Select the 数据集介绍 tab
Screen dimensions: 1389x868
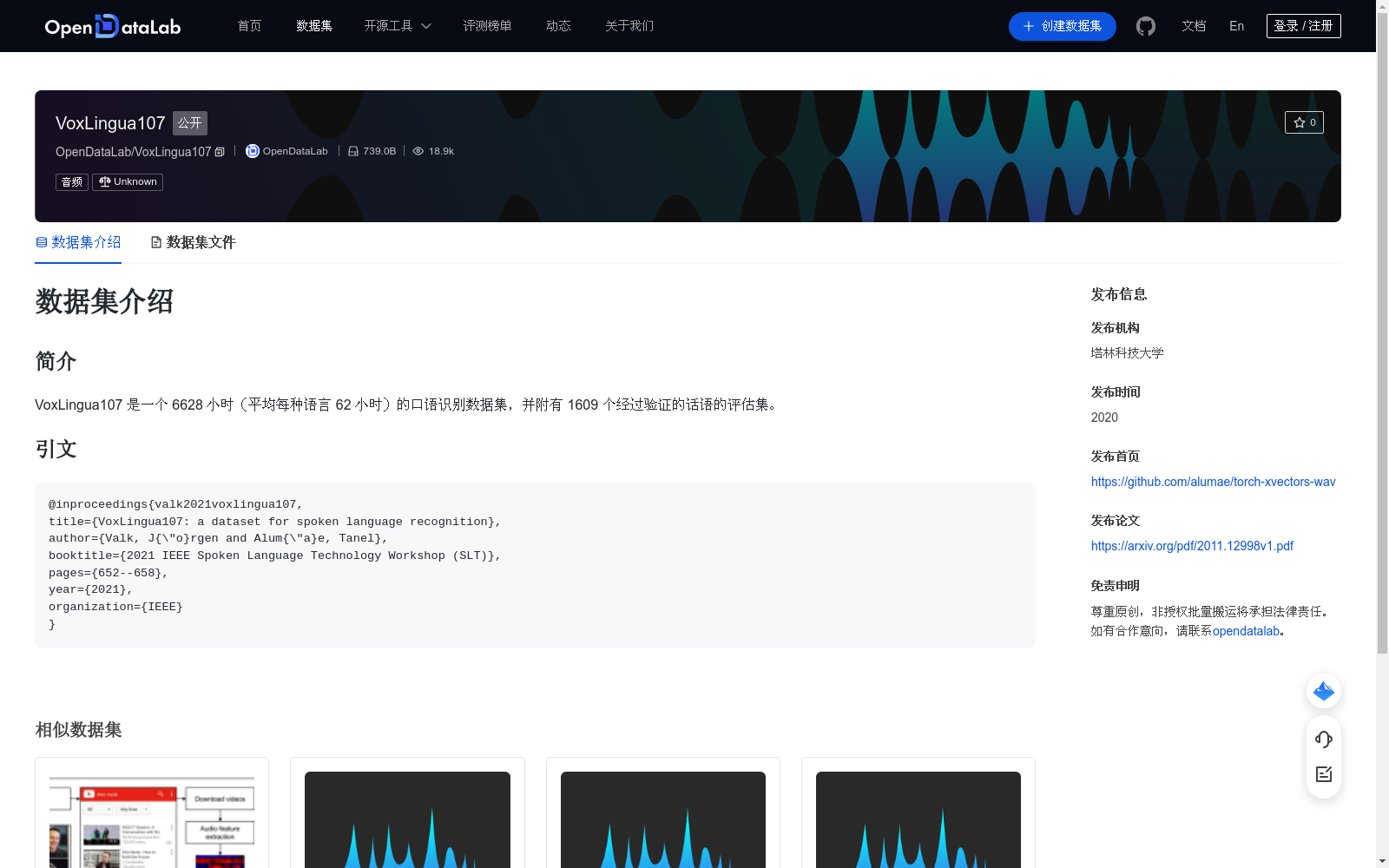78,242
